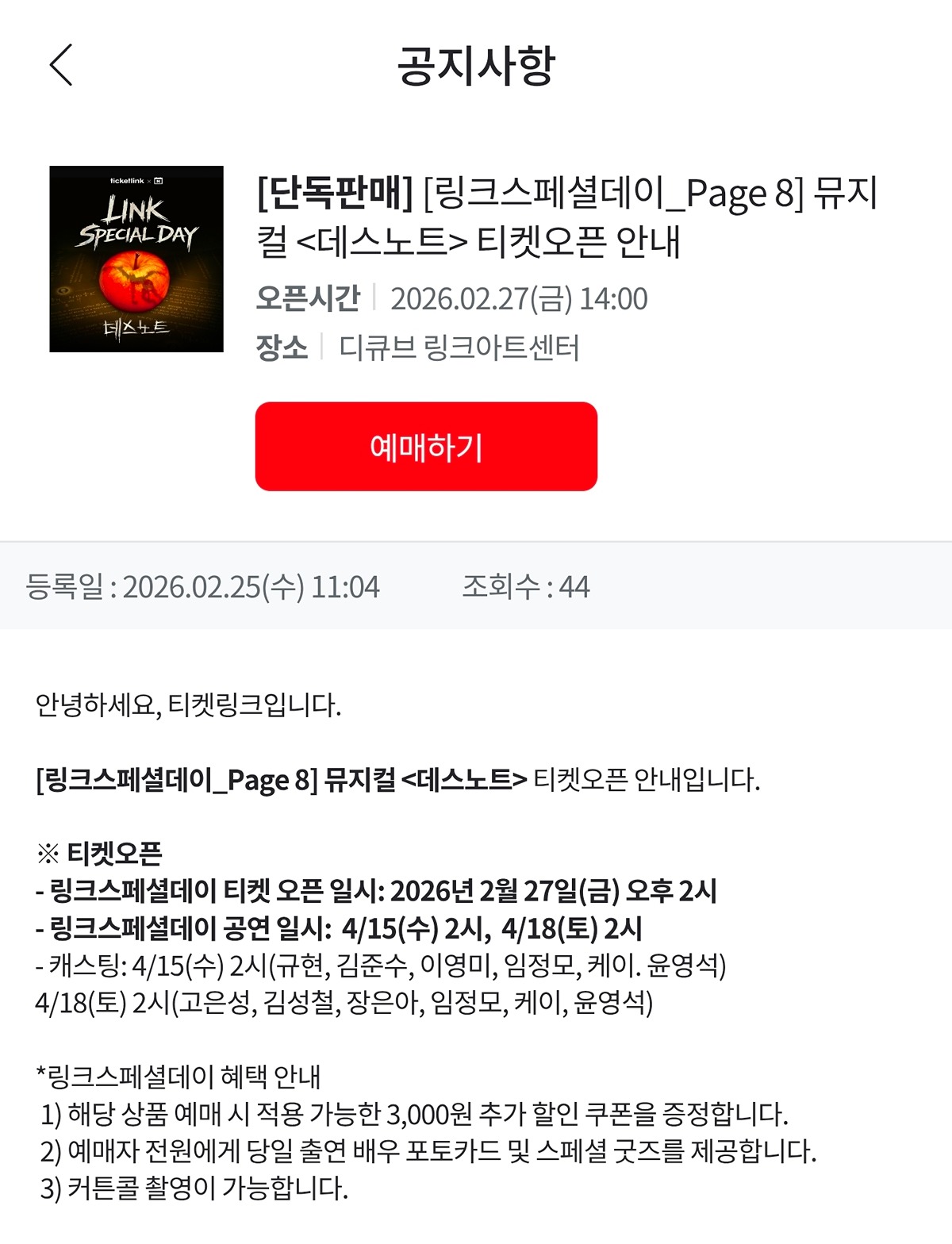952x1244 pixels.
Task: Tap the 4/15(수) casting line starting with 규현
Action: point(381,966)
